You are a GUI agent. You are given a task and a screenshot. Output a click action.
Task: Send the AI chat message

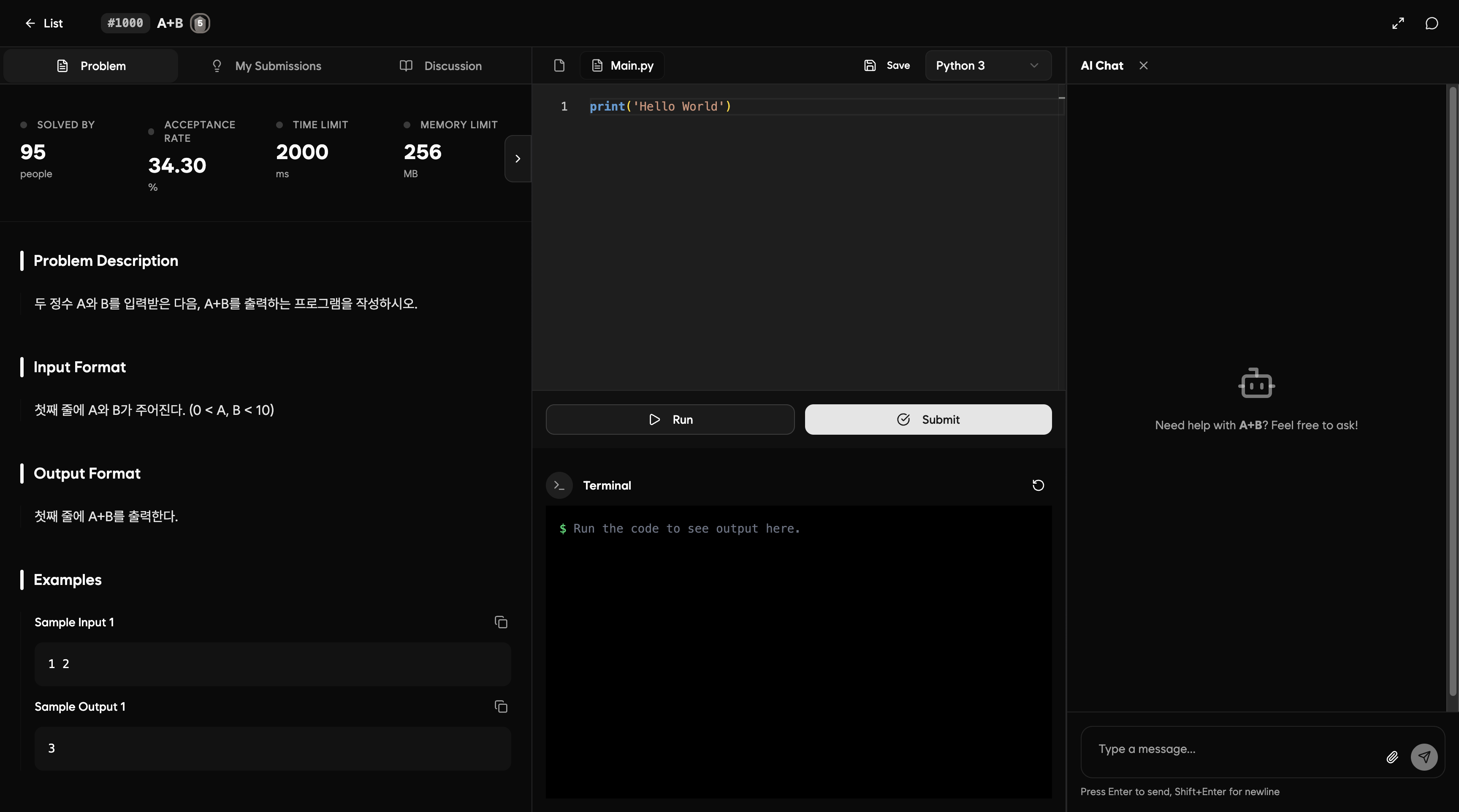(1424, 757)
